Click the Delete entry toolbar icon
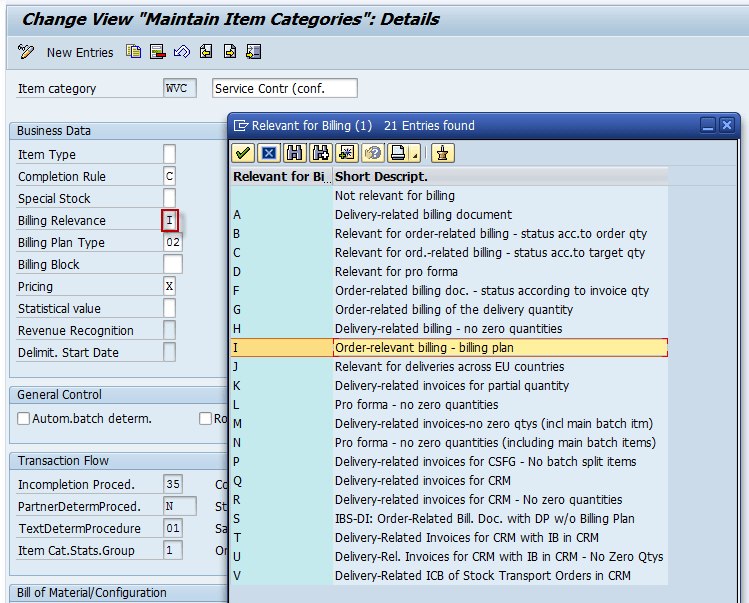The image size is (749, 603). (x=157, y=52)
